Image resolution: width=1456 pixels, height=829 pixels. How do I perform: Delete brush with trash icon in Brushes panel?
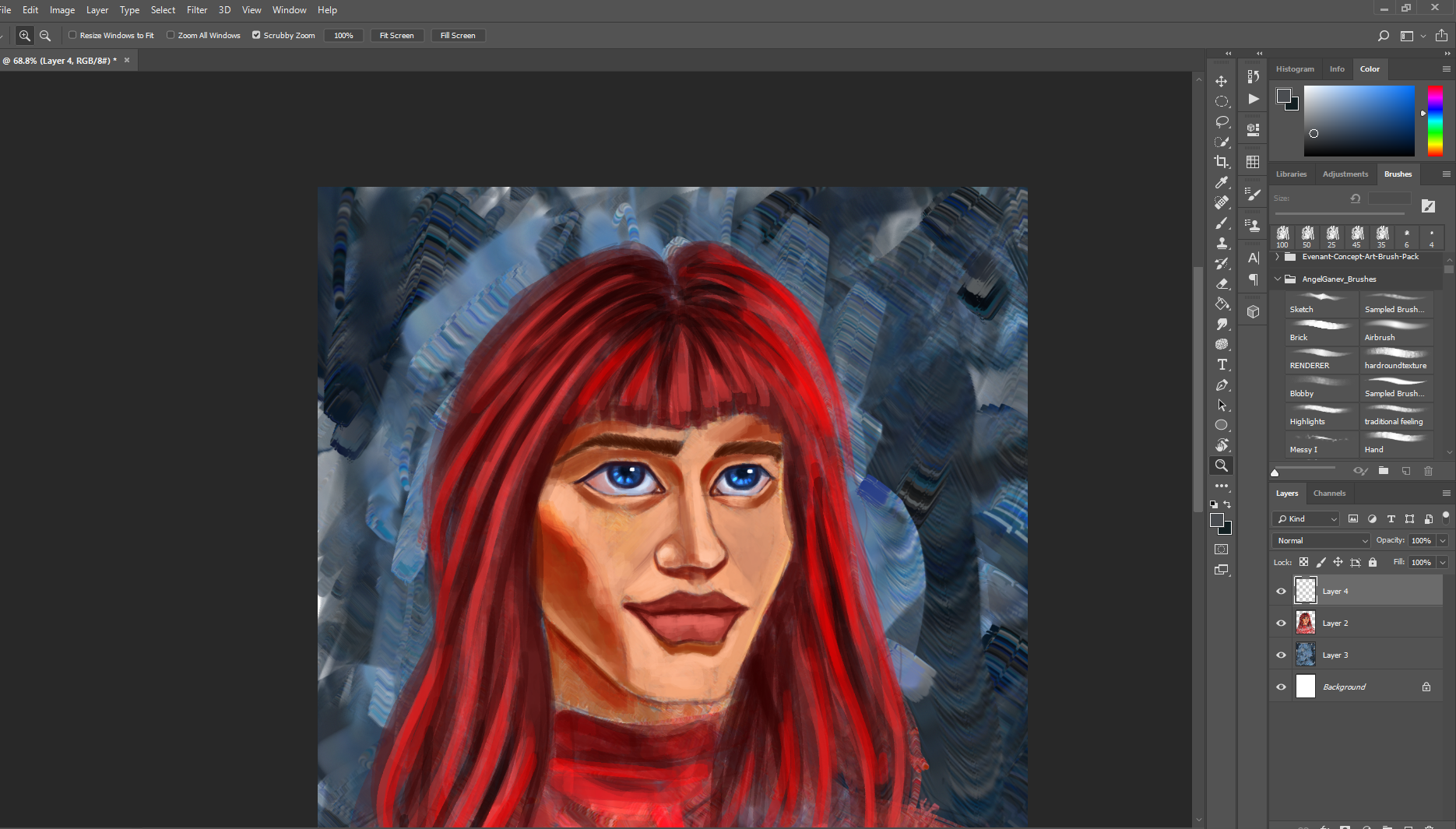pos(1428,471)
